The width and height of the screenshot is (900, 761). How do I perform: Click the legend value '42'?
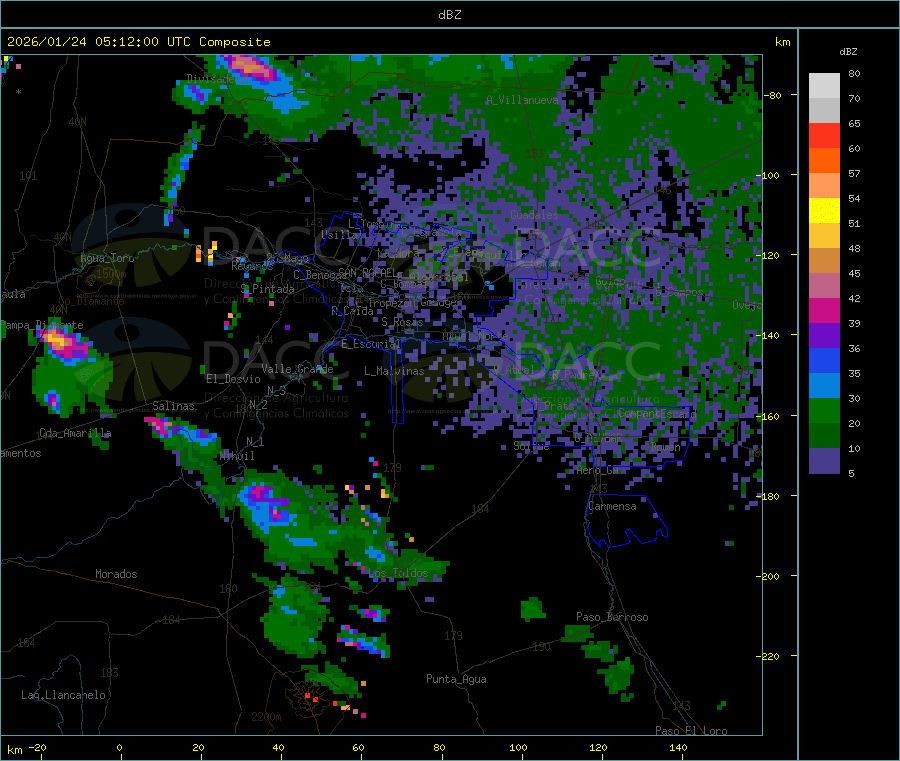tap(854, 298)
